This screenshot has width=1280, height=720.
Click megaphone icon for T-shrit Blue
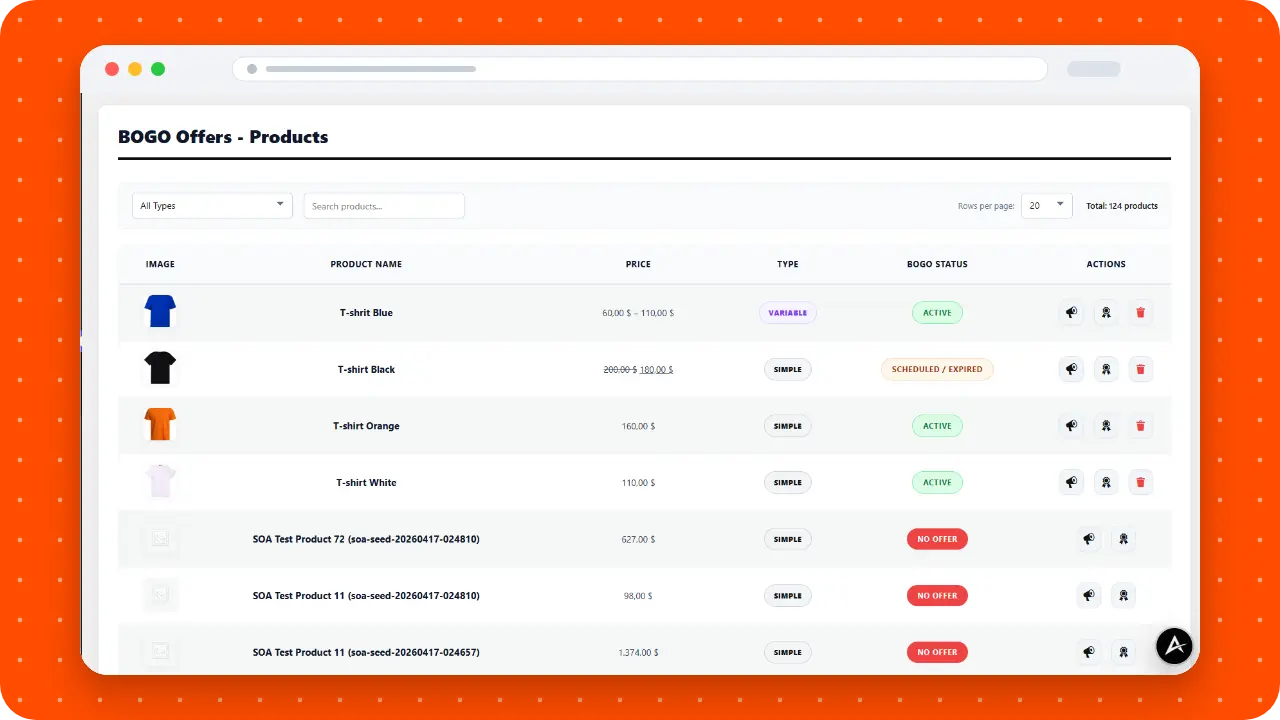(1071, 313)
